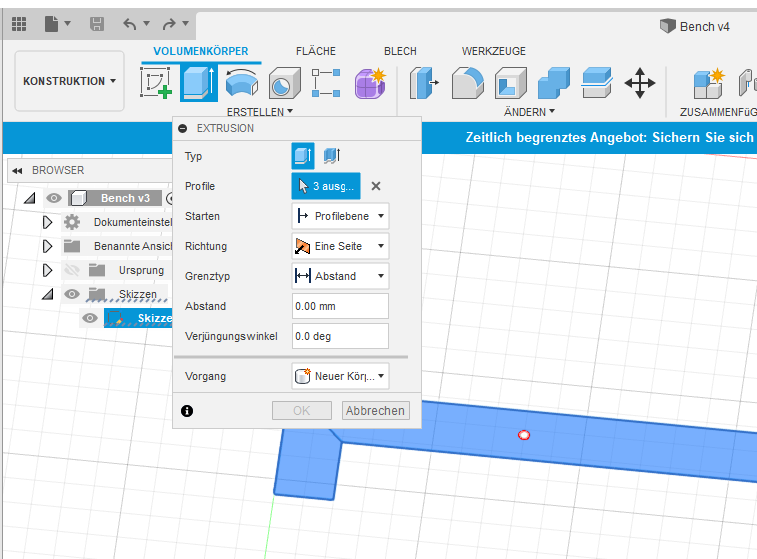The width and height of the screenshot is (757, 559).
Task: Open the Grenztyp Abstand dropdown
Action: tap(340, 276)
